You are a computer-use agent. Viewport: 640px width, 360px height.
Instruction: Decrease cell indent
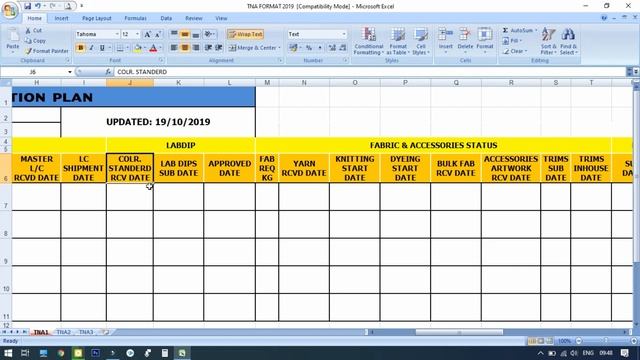pyautogui.click(x=208, y=48)
